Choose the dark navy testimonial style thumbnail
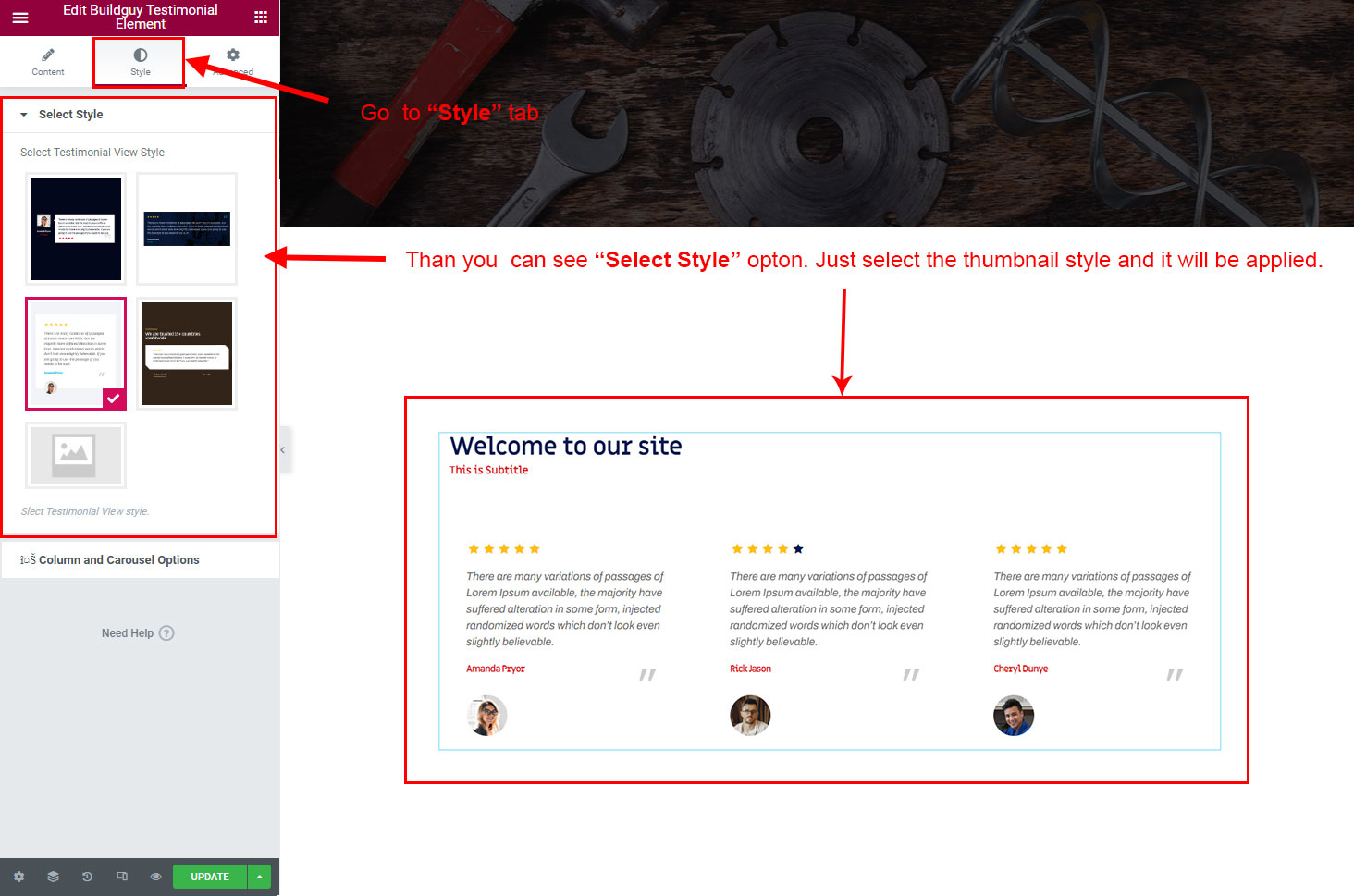Viewport: 1354px width, 896px height. click(76, 228)
